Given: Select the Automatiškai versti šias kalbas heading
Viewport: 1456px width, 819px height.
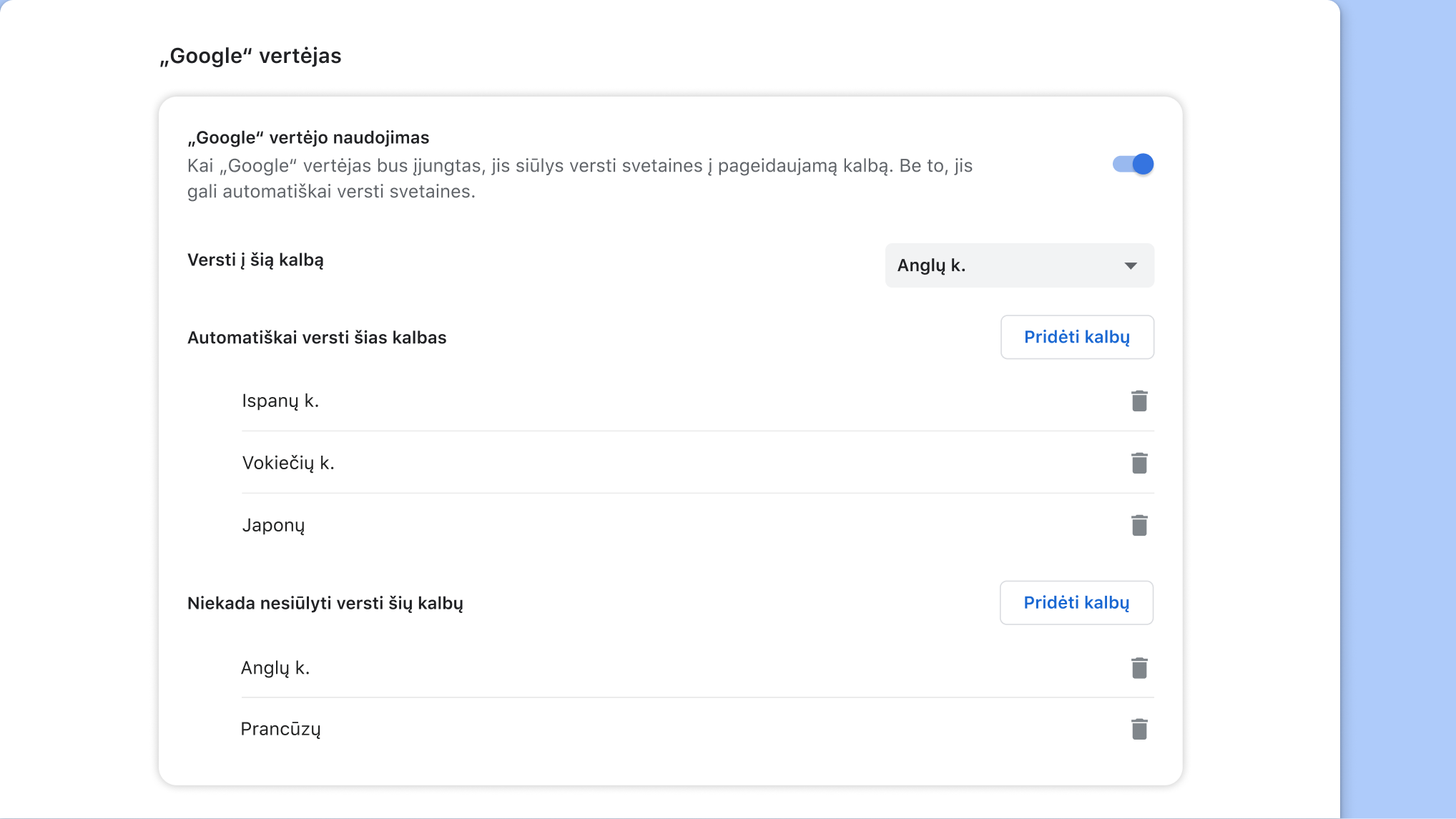Looking at the screenshot, I should (317, 337).
